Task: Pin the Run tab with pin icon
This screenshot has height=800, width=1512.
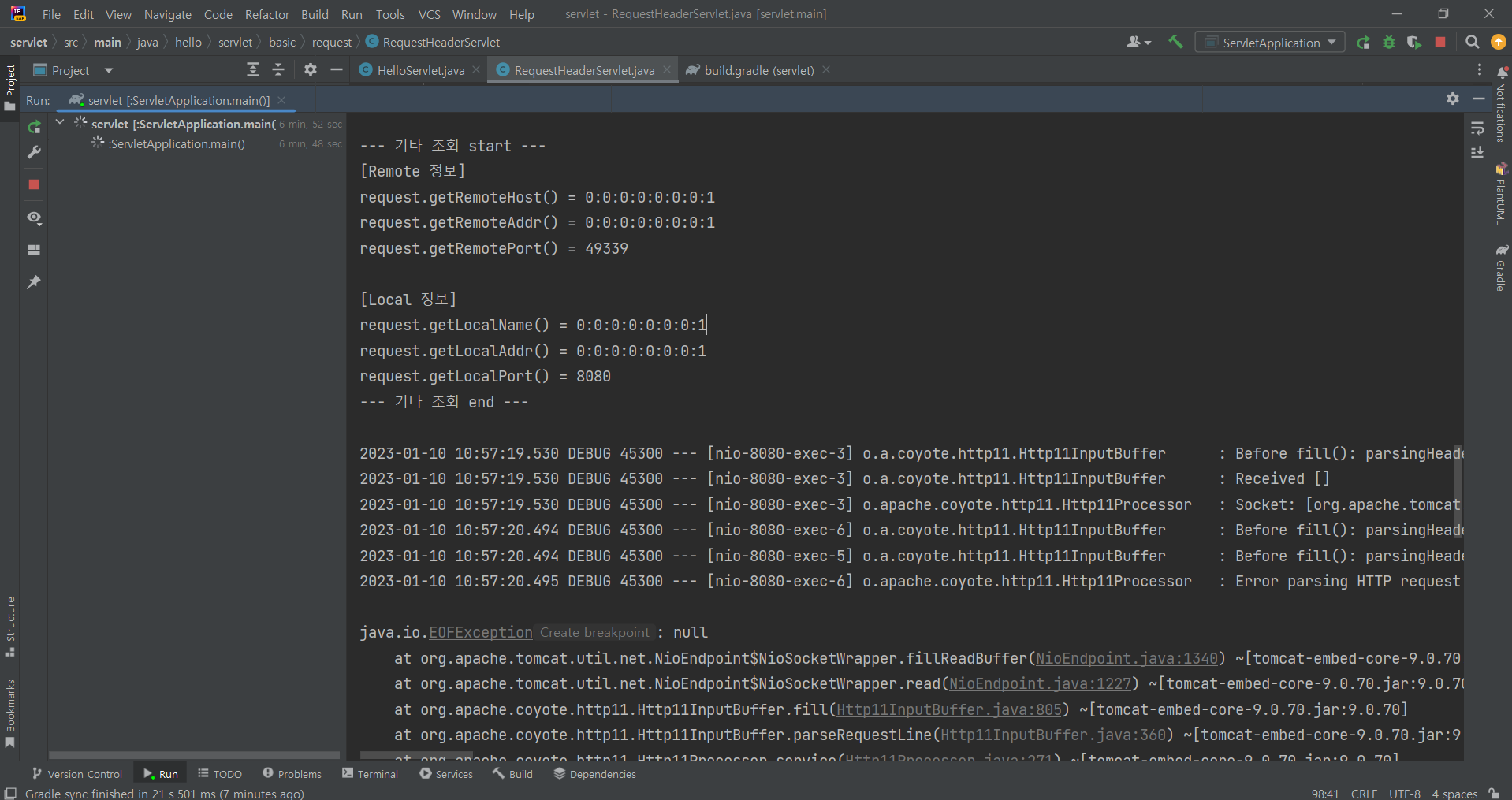Action: 34,282
